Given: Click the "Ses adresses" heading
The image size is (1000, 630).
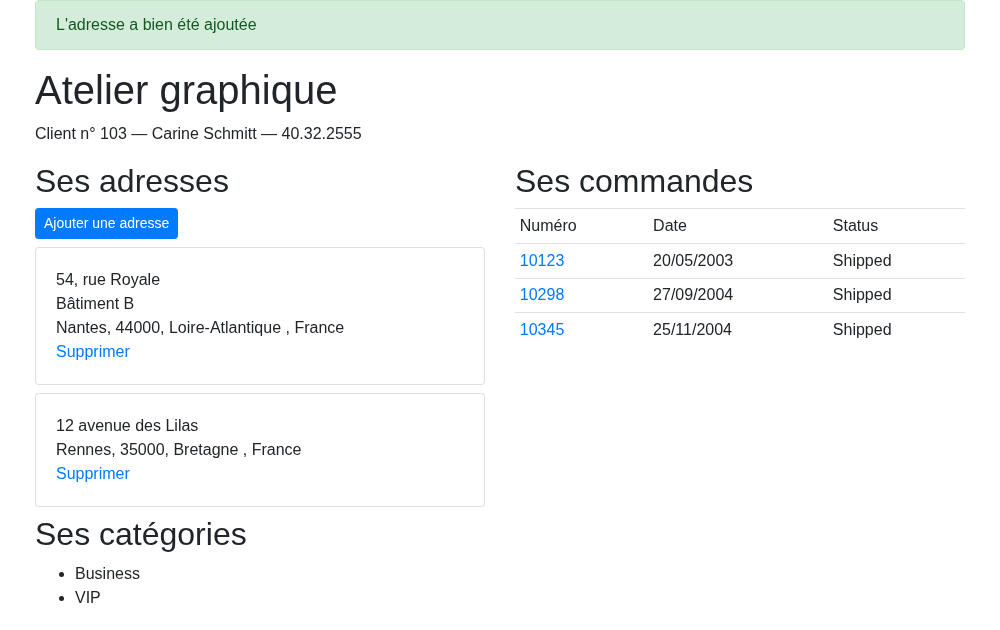Looking at the screenshot, I should click(x=132, y=181).
